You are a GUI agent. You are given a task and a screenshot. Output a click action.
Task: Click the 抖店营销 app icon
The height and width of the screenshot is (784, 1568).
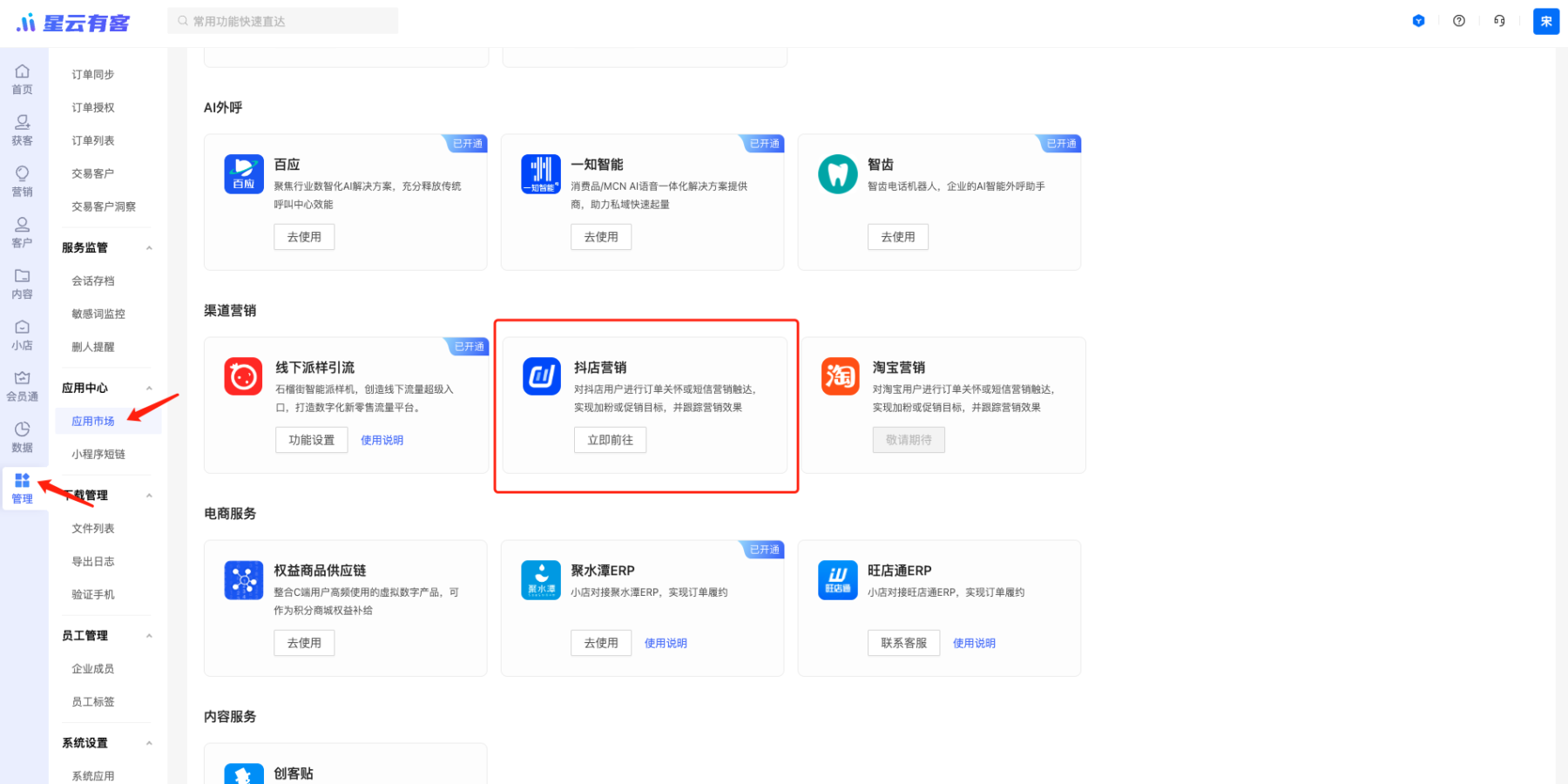(x=542, y=376)
